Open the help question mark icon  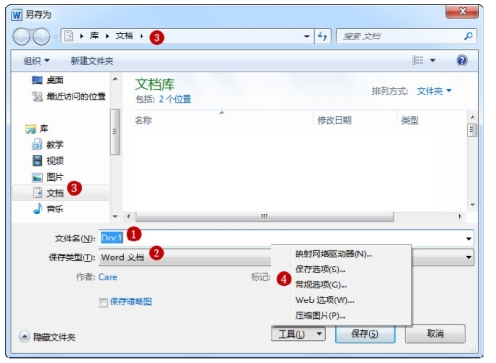462,60
